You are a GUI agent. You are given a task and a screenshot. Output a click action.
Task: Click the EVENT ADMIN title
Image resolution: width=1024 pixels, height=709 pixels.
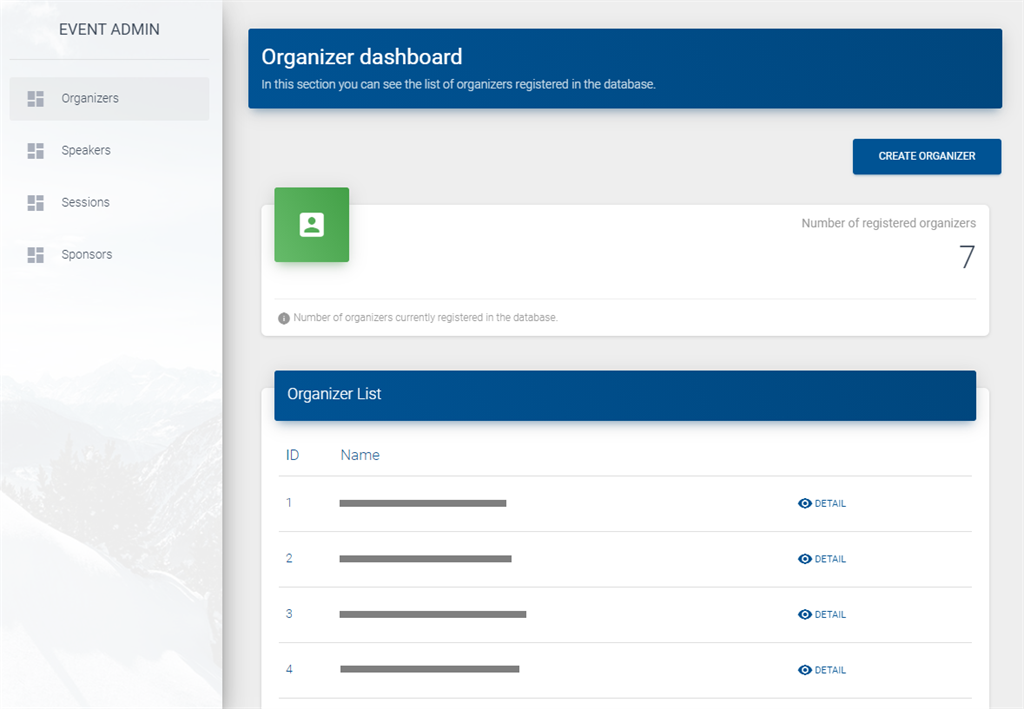click(108, 29)
